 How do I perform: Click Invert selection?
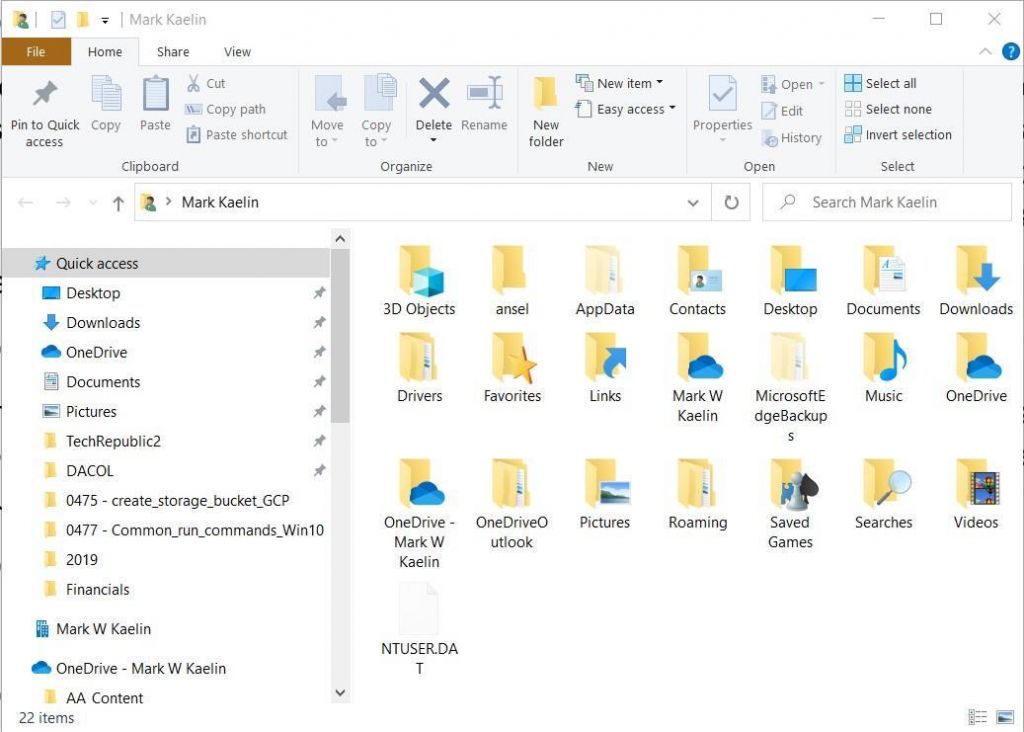tap(896, 135)
